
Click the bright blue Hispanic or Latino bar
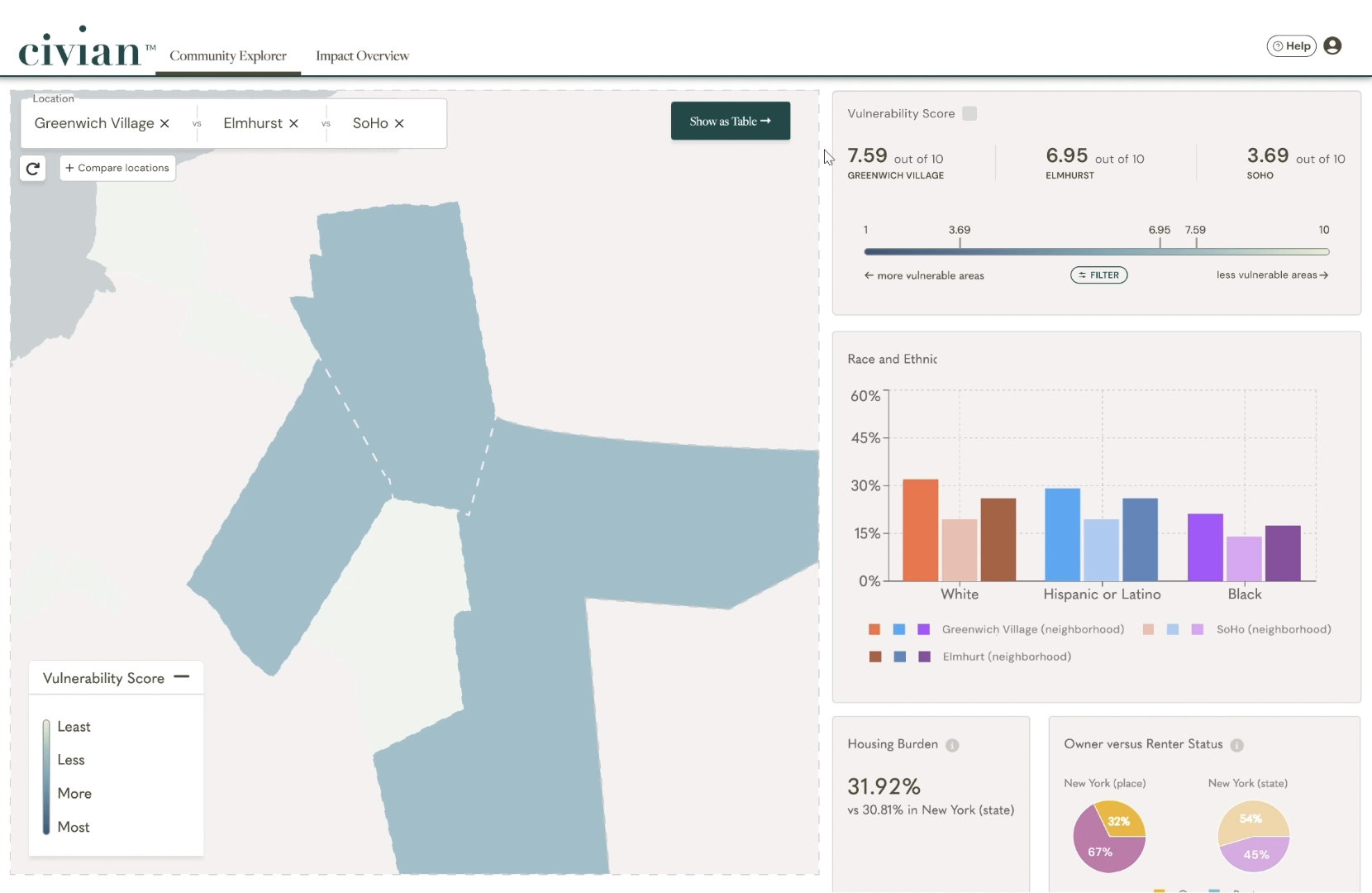click(x=1062, y=534)
